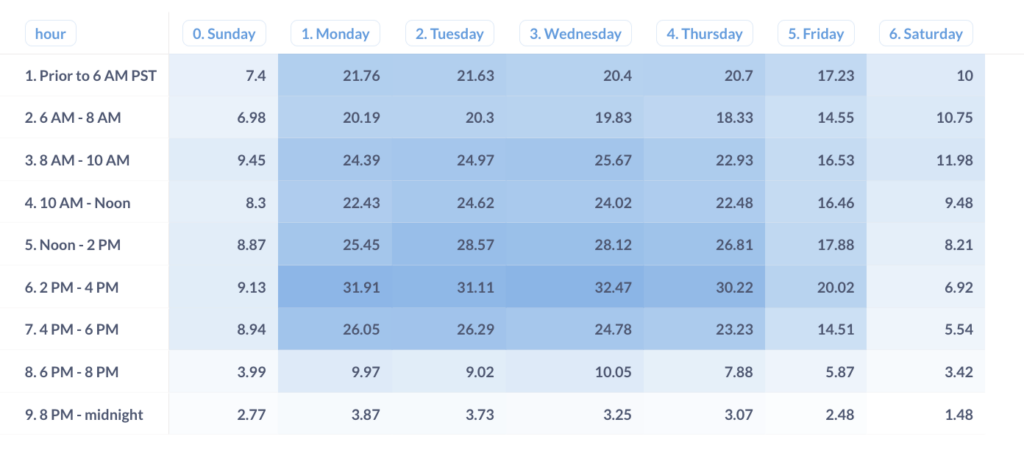Select the '6. Saturday' column header

tap(926, 33)
